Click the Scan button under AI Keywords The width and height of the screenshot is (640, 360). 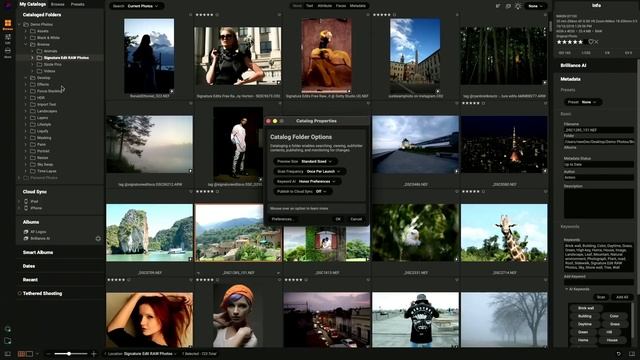click(601, 297)
